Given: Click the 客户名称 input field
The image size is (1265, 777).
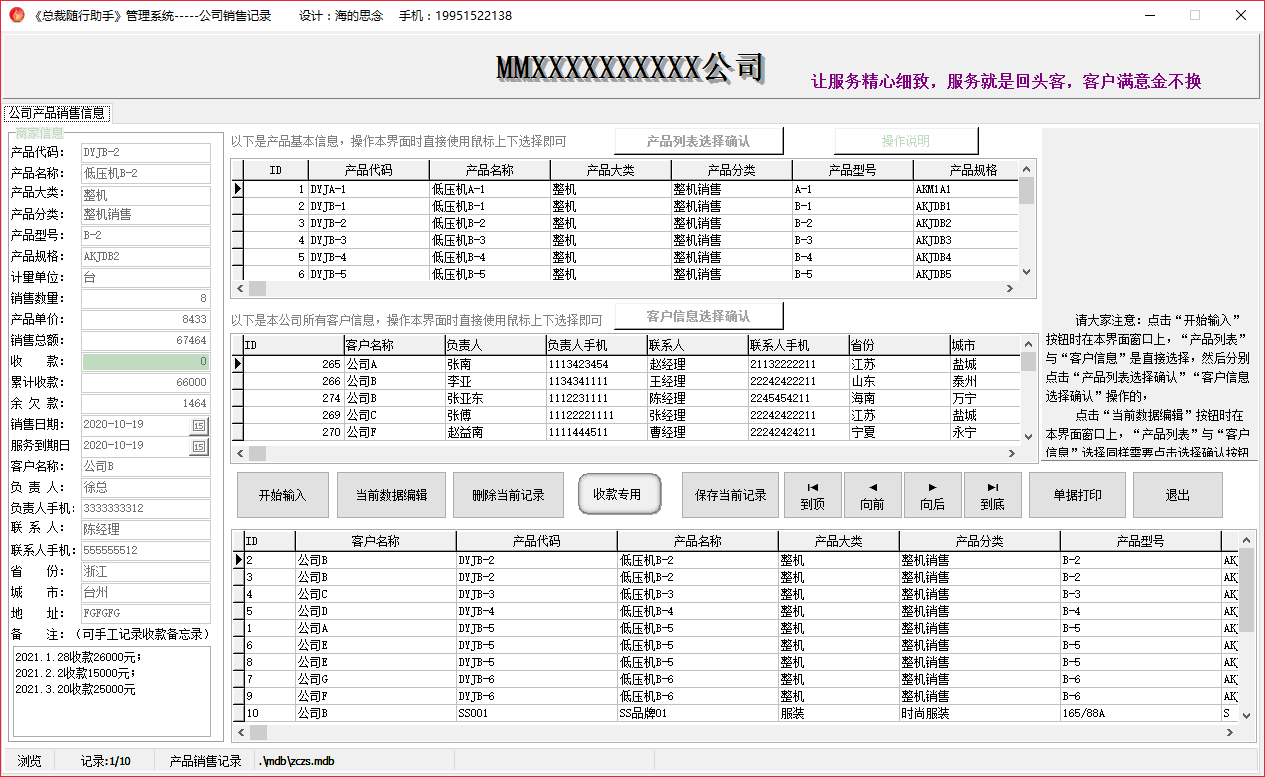Looking at the screenshot, I should (x=146, y=466).
